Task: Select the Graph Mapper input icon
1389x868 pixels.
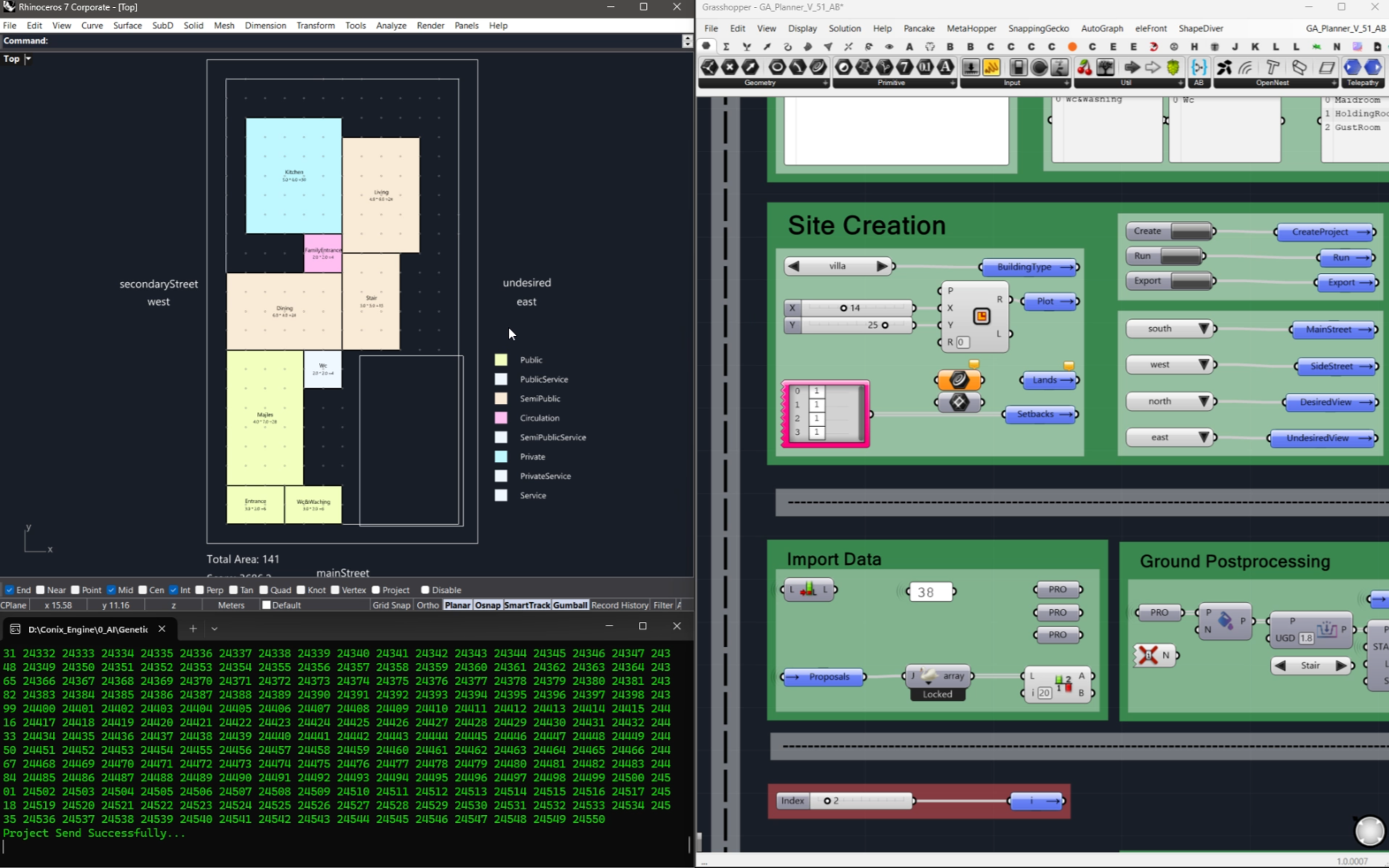Action: [991, 68]
